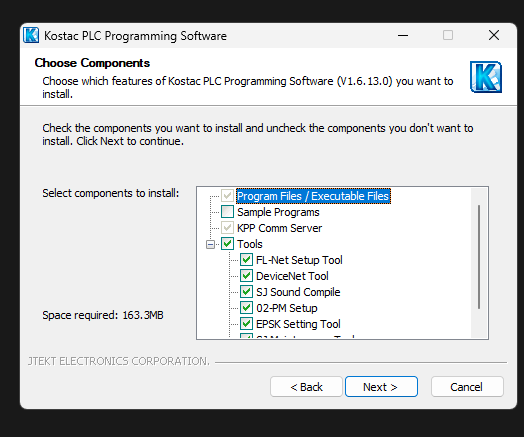Image resolution: width=524 pixels, height=437 pixels.
Task: Cancel the installer
Action: click(467, 387)
